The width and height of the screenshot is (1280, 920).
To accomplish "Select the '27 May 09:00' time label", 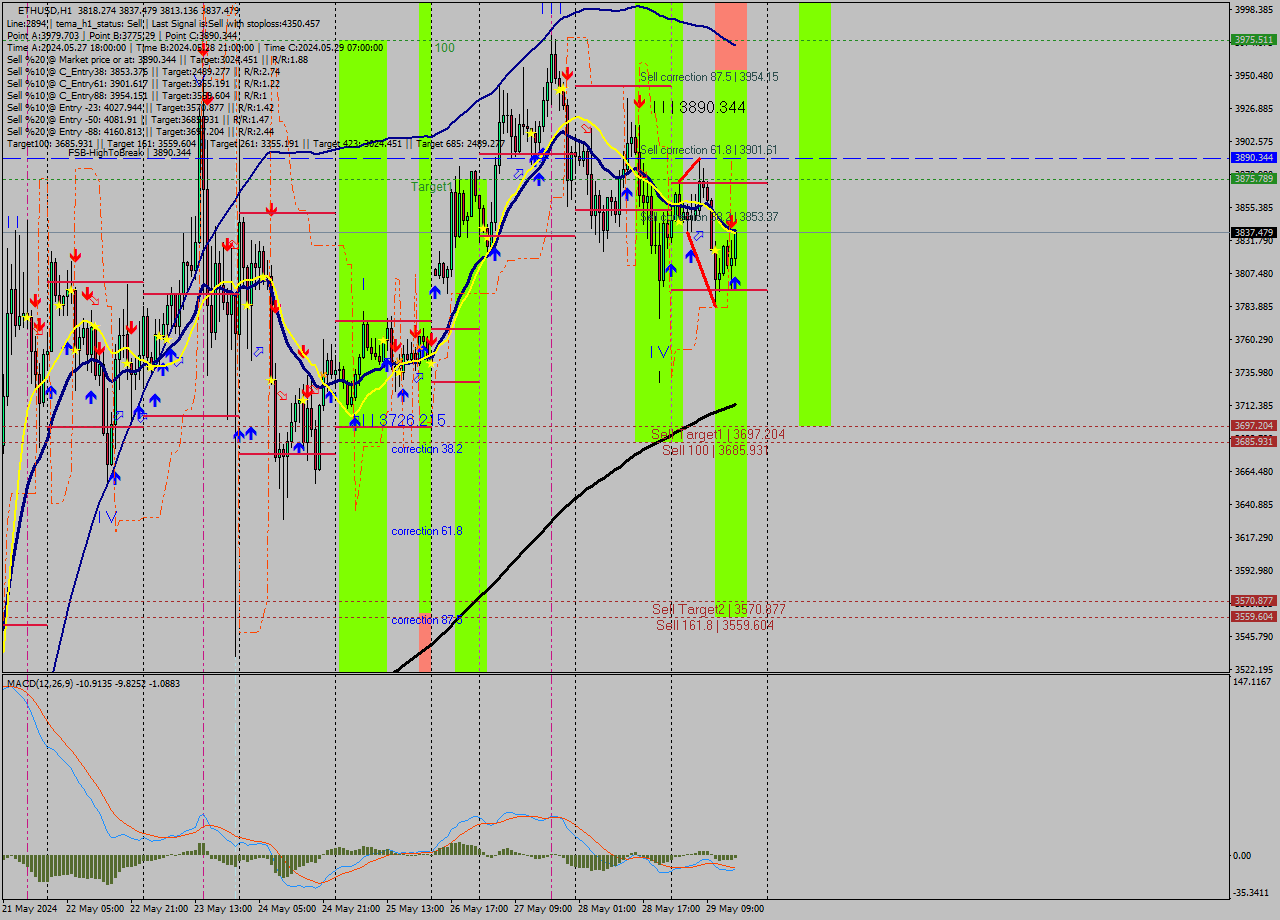I will [543, 909].
